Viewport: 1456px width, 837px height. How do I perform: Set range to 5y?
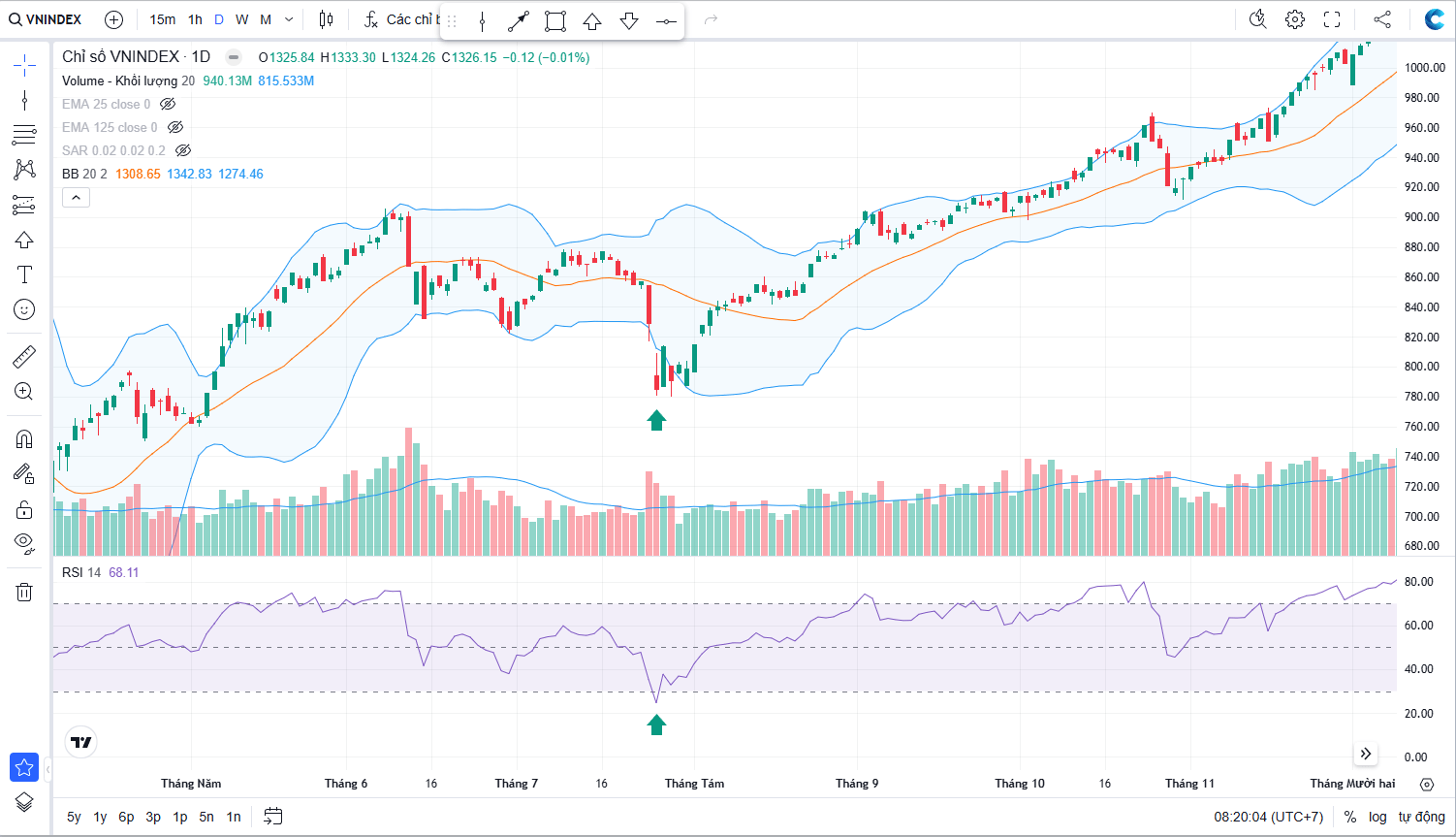click(74, 817)
